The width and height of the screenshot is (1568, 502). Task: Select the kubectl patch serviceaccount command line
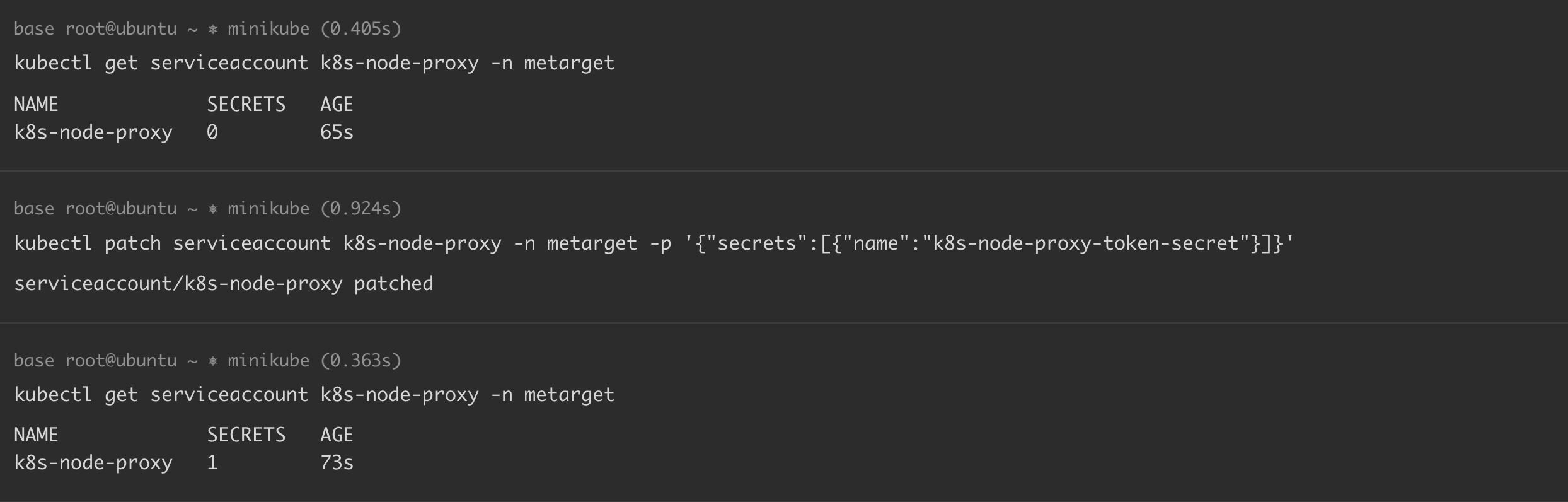coord(653,243)
